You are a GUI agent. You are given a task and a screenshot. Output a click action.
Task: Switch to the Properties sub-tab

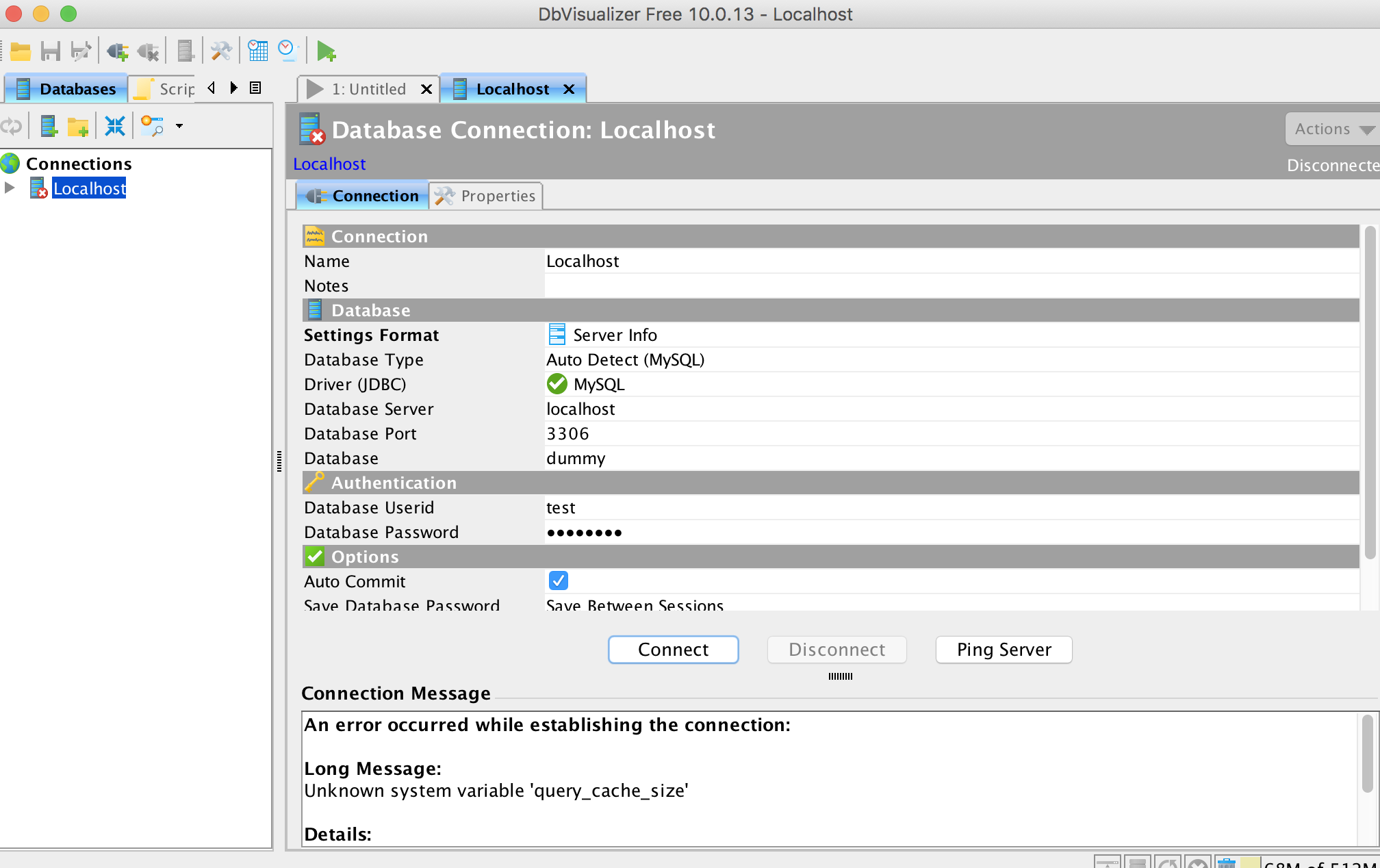pyautogui.click(x=486, y=196)
